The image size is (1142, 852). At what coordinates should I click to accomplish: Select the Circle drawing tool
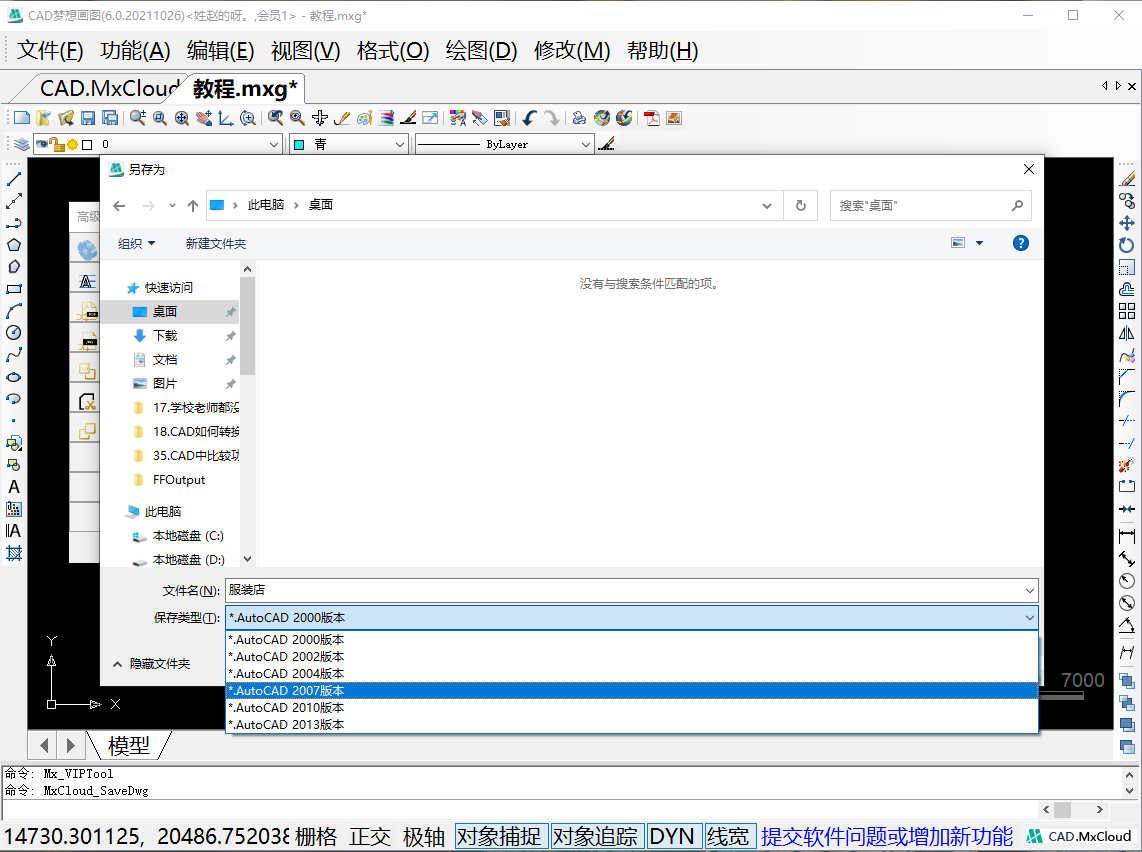pyautogui.click(x=14, y=333)
